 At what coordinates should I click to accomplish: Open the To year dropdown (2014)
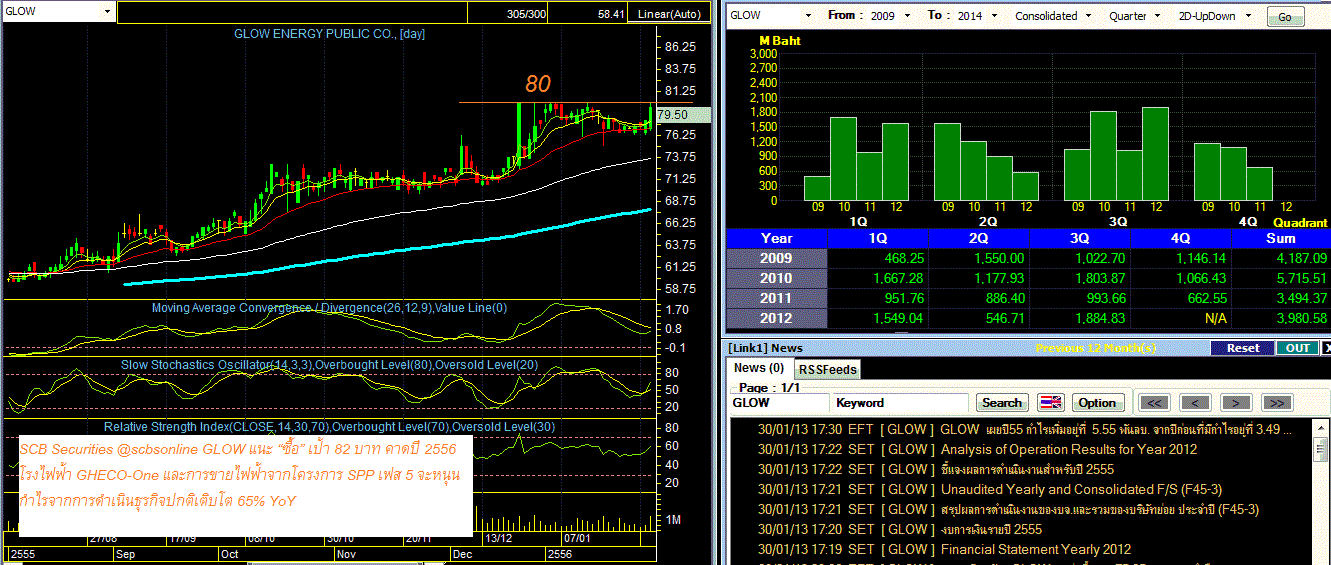pyautogui.click(x=994, y=16)
